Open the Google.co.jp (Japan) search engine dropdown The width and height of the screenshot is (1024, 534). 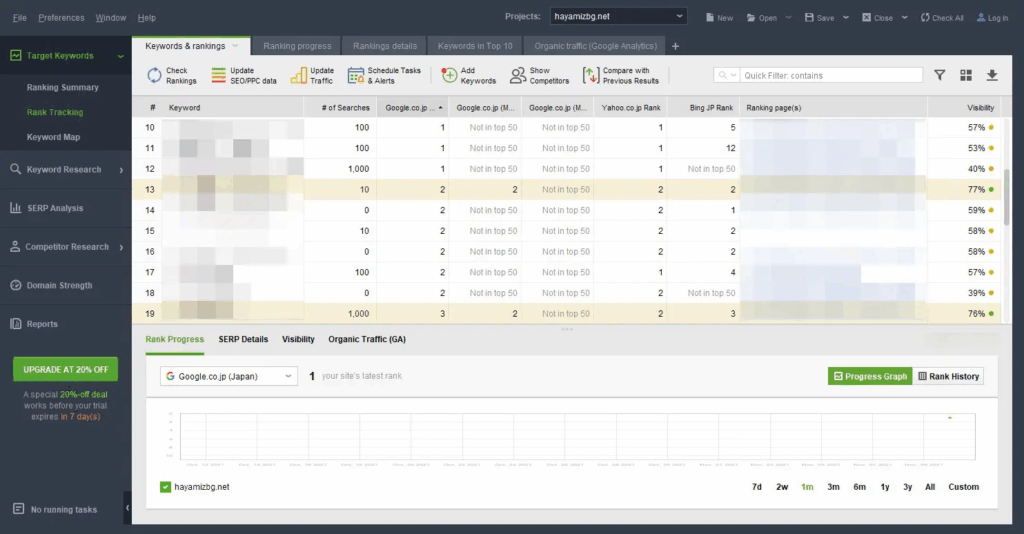tap(229, 376)
